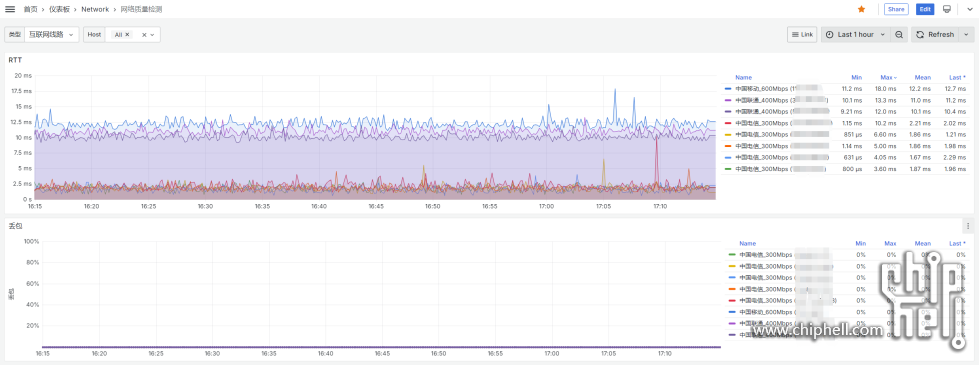Click the 网络质量检测 breadcrumb title
This screenshot has height=365, width=979.
click(x=142, y=9)
